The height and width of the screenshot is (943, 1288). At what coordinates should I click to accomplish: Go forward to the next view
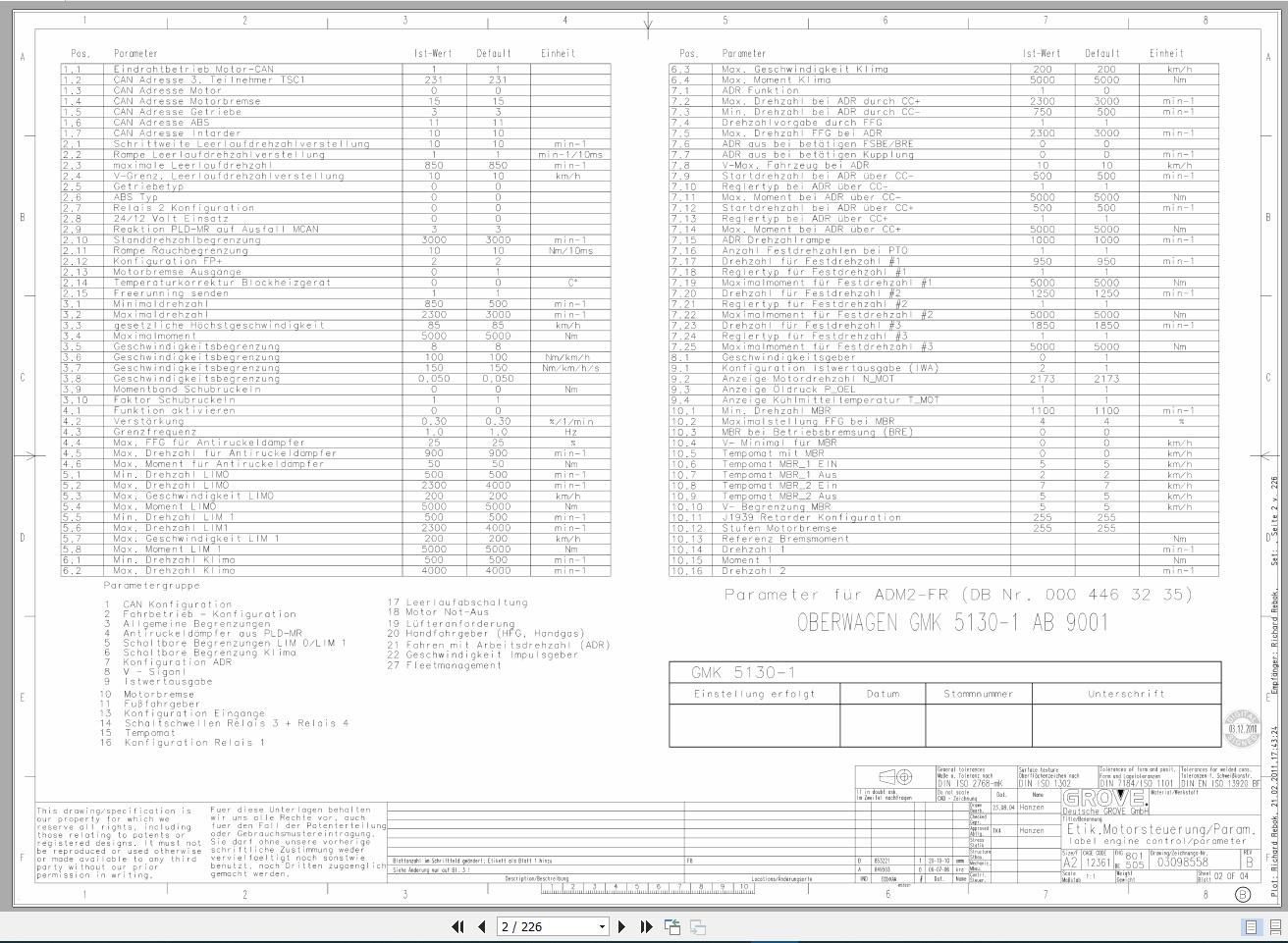(697, 926)
